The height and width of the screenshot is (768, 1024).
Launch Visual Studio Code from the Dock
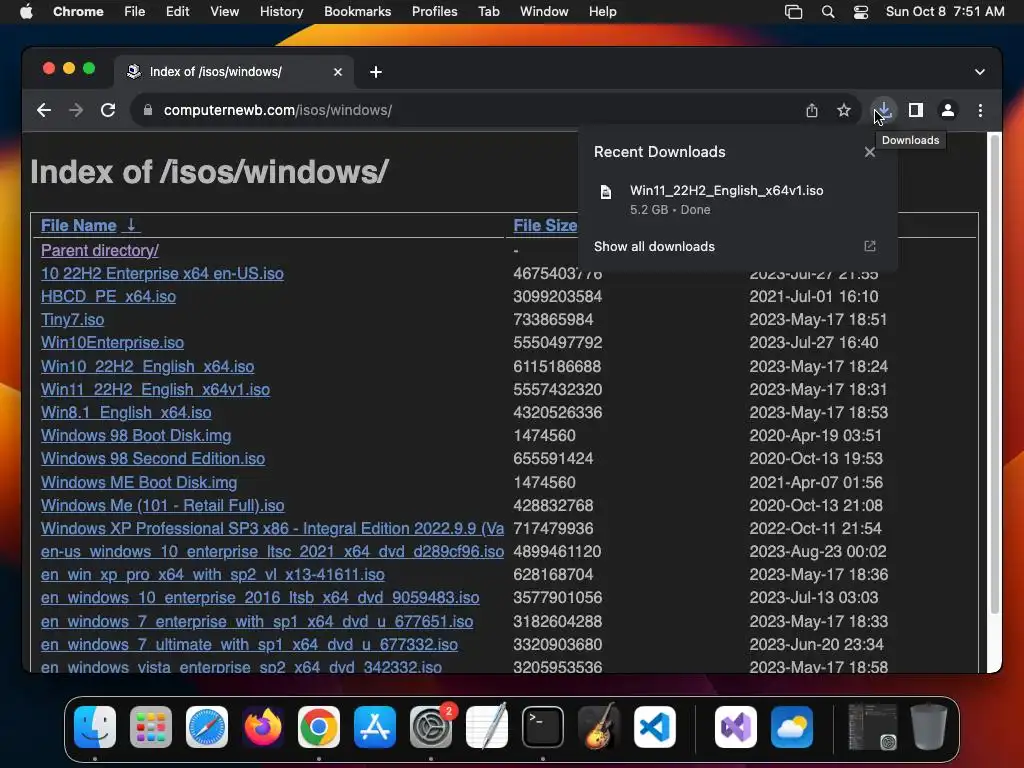655,727
